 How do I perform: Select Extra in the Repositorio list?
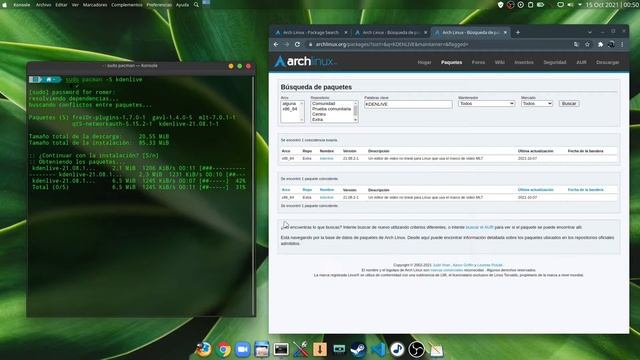coord(318,120)
